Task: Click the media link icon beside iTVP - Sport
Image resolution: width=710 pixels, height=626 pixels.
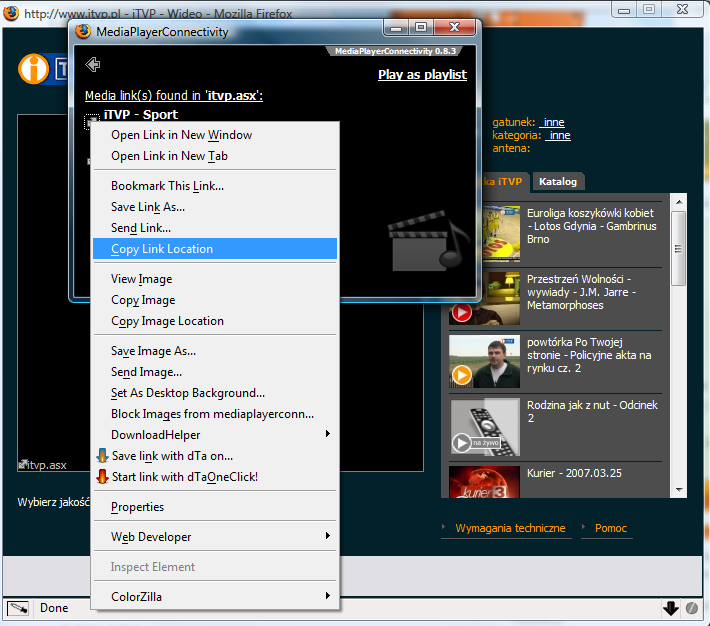Action: click(x=93, y=121)
